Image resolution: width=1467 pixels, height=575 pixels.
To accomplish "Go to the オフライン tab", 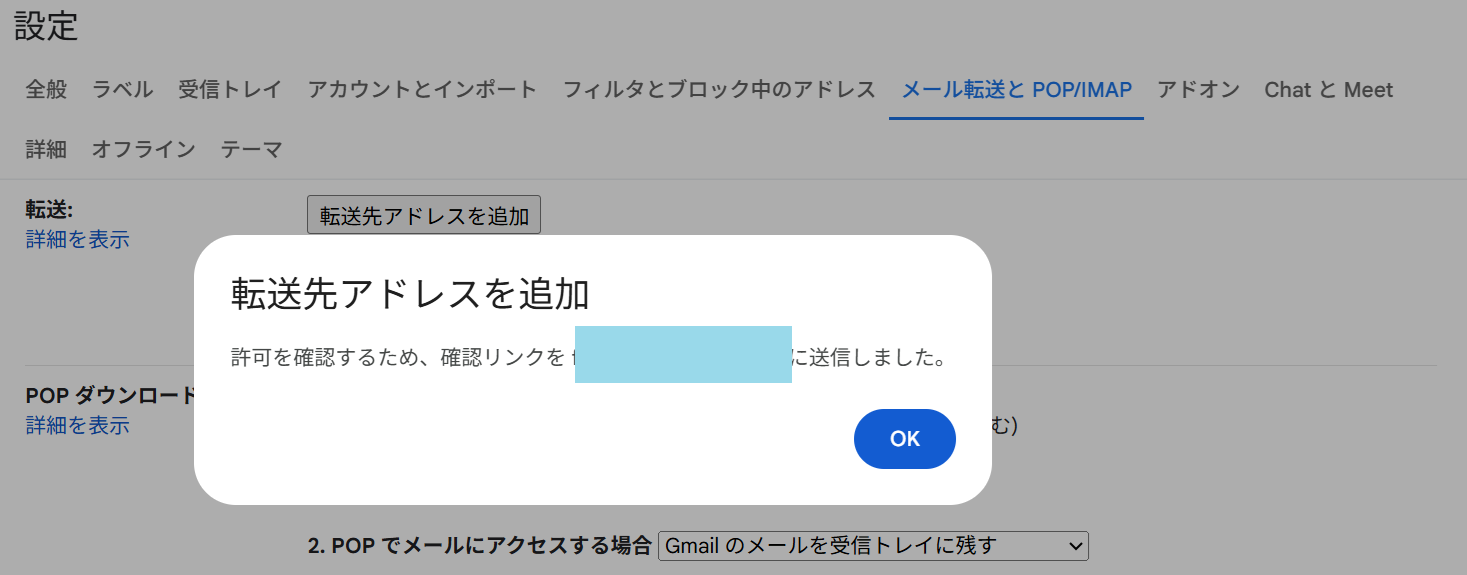I will pyautogui.click(x=143, y=150).
